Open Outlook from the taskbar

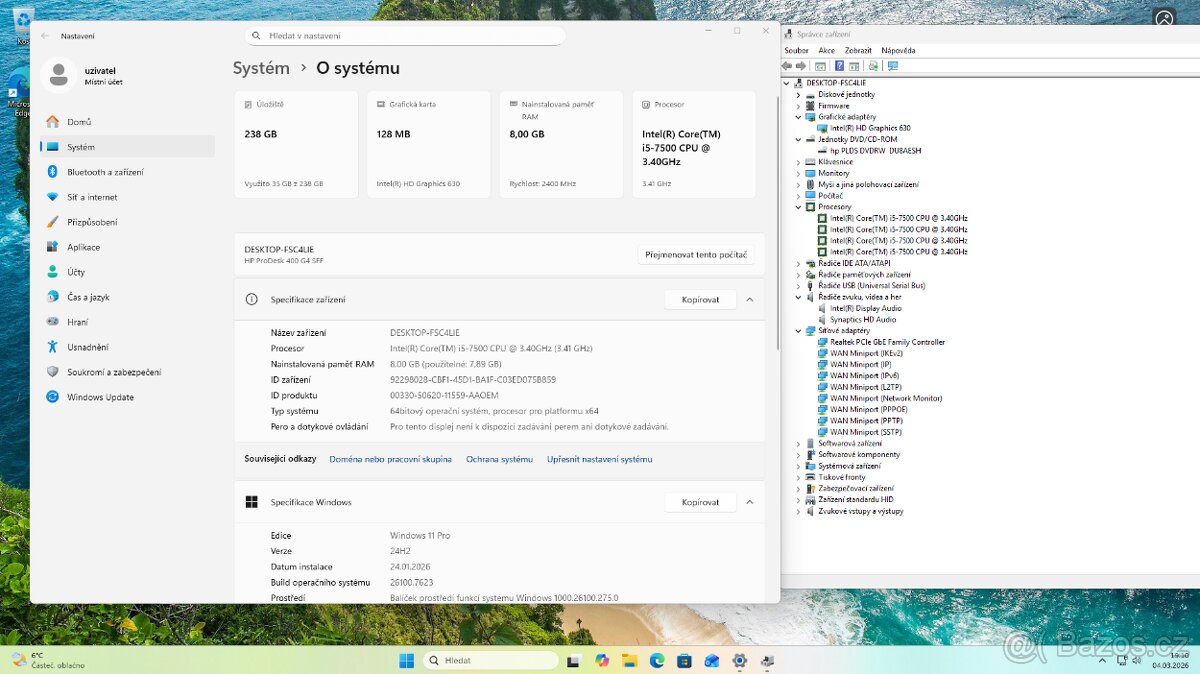tap(712, 660)
